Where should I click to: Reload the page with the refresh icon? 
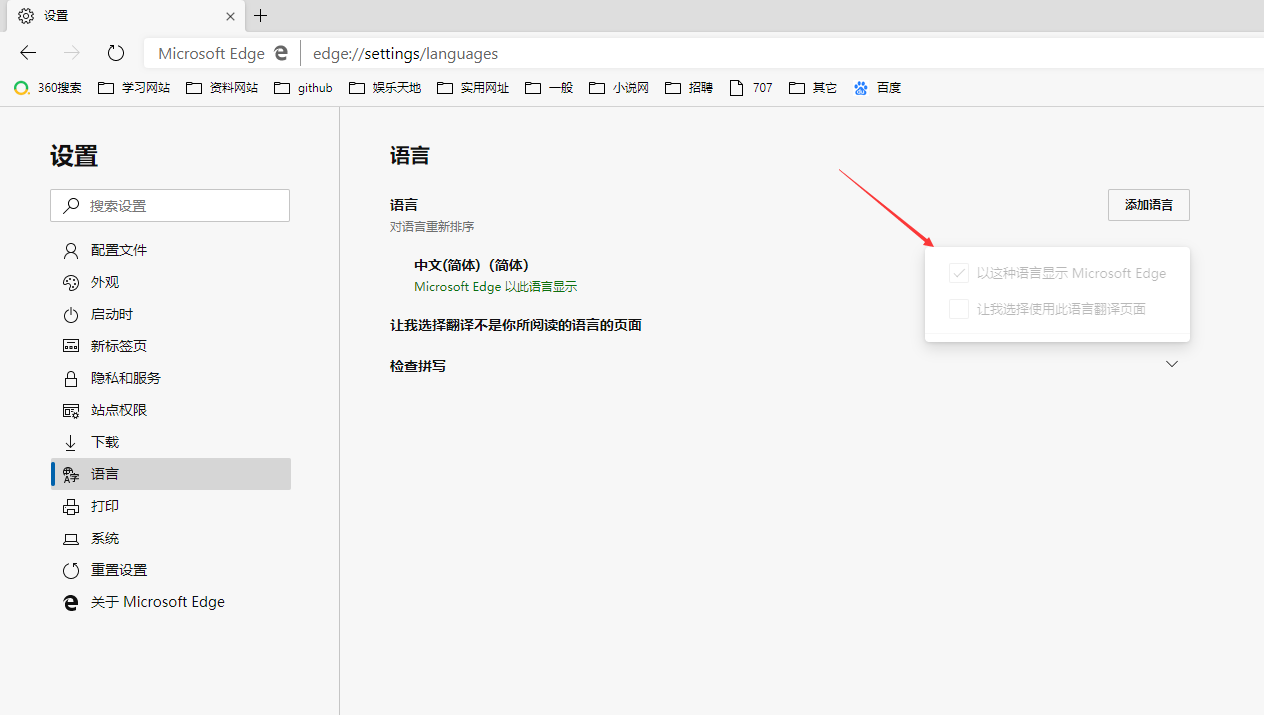click(116, 53)
